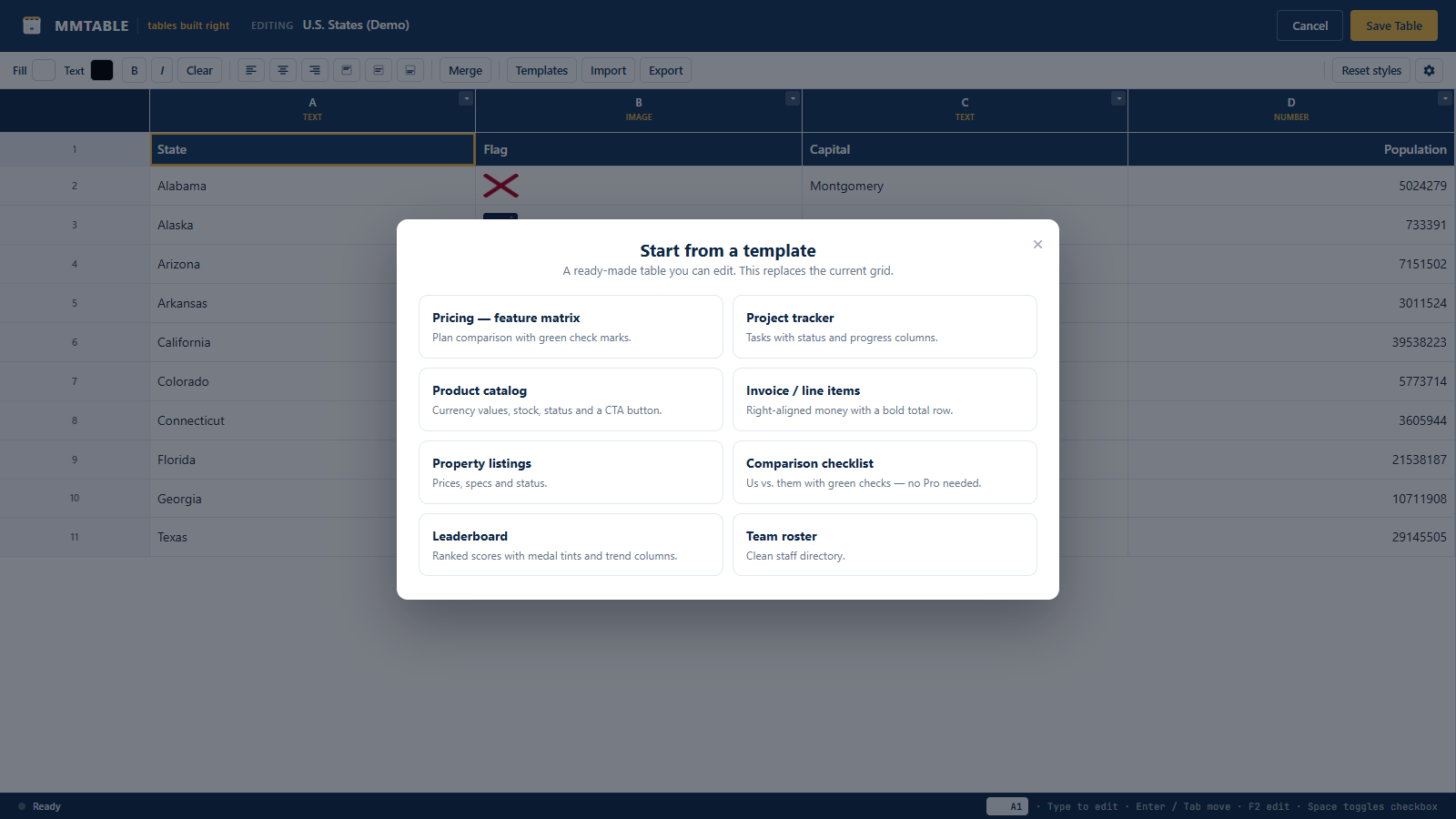Choose the Project tracker template
The image size is (1456, 819).
(x=885, y=327)
